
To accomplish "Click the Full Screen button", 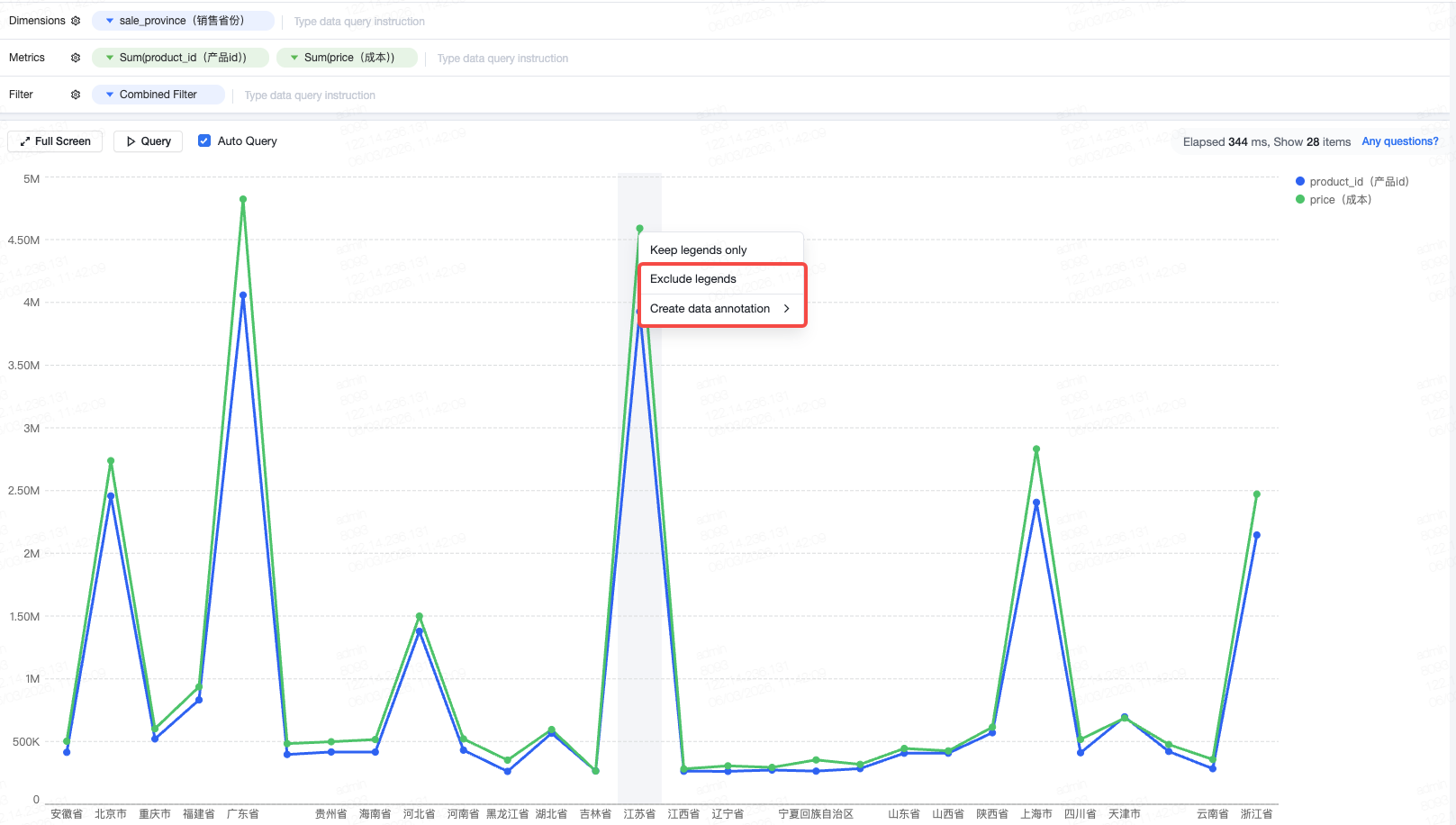I will [x=55, y=141].
